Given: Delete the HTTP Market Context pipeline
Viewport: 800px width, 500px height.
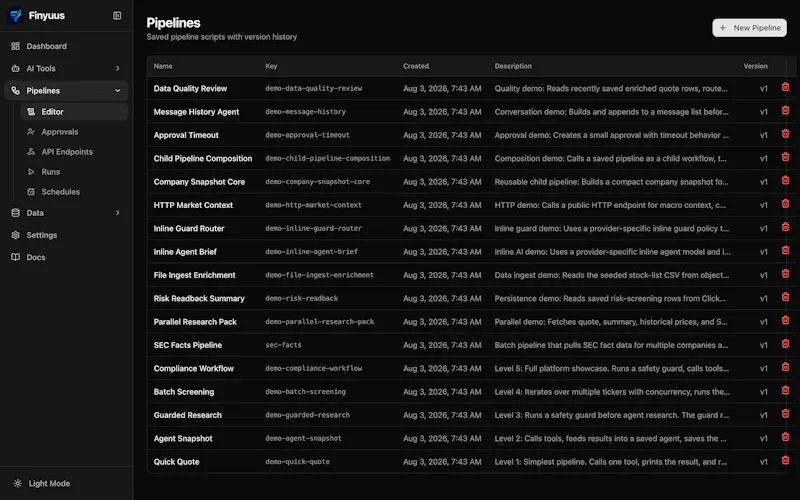Looking at the screenshot, I should [x=785, y=204].
